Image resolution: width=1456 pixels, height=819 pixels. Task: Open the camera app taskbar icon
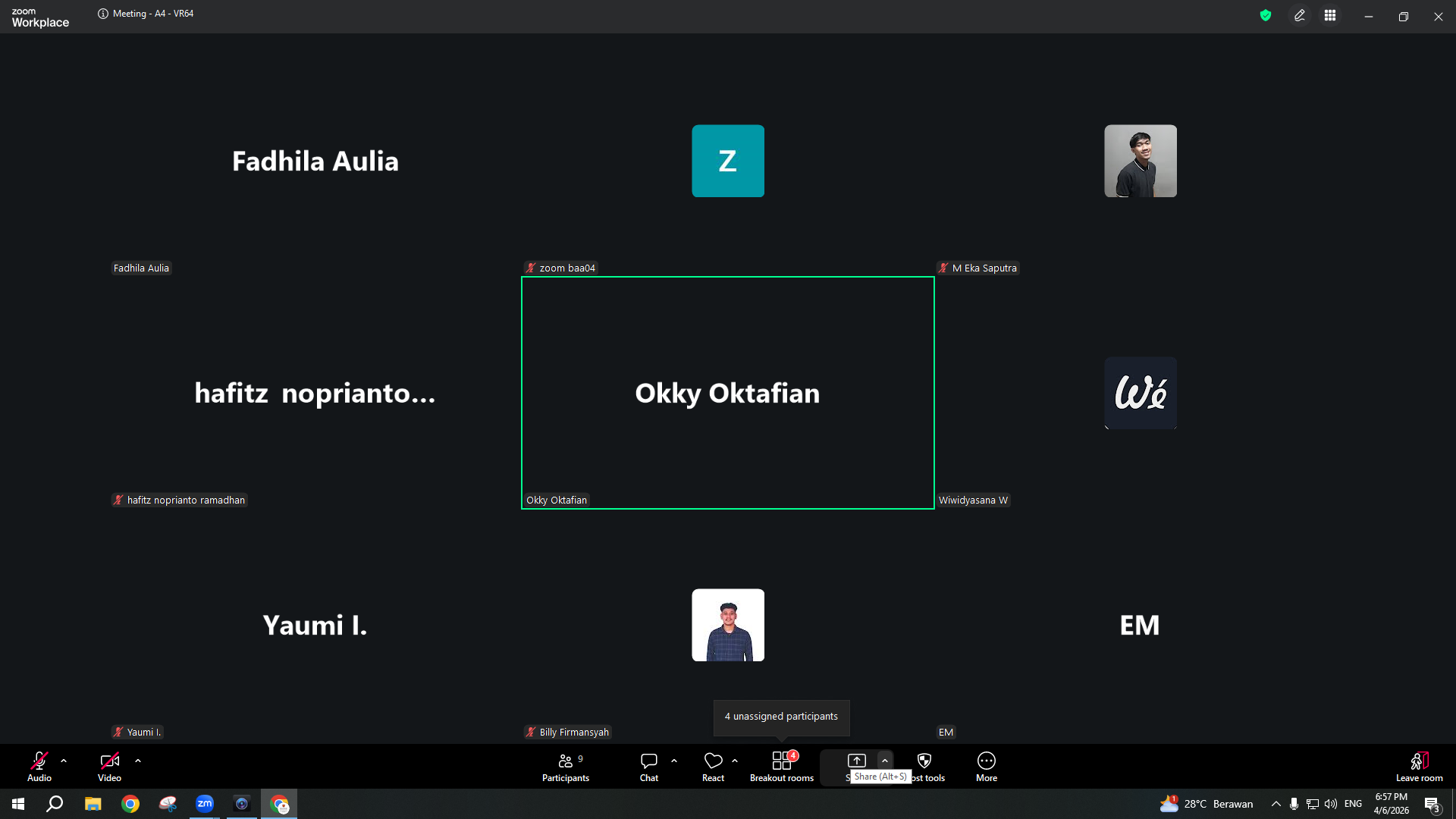(242, 804)
